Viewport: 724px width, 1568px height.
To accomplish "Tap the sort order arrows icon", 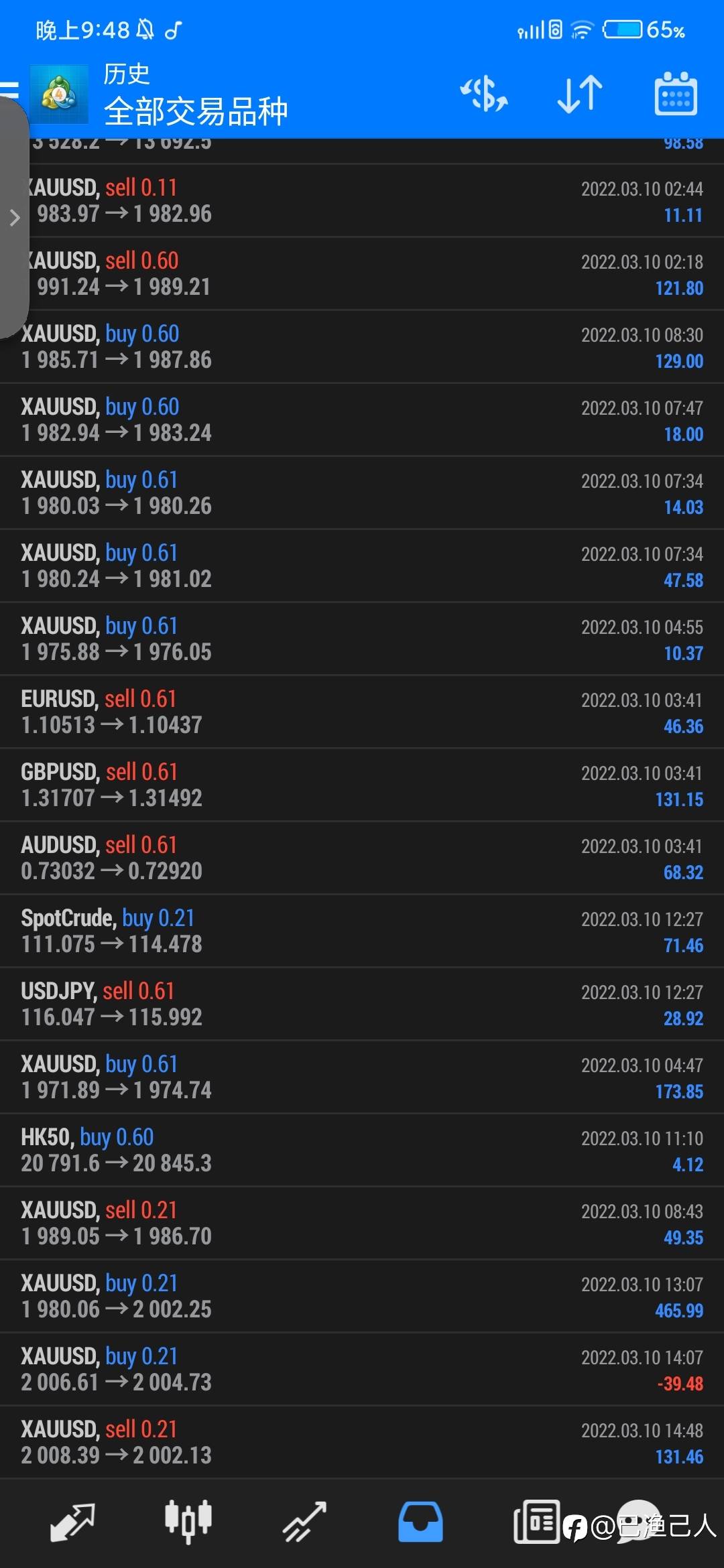I will pyautogui.click(x=580, y=94).
